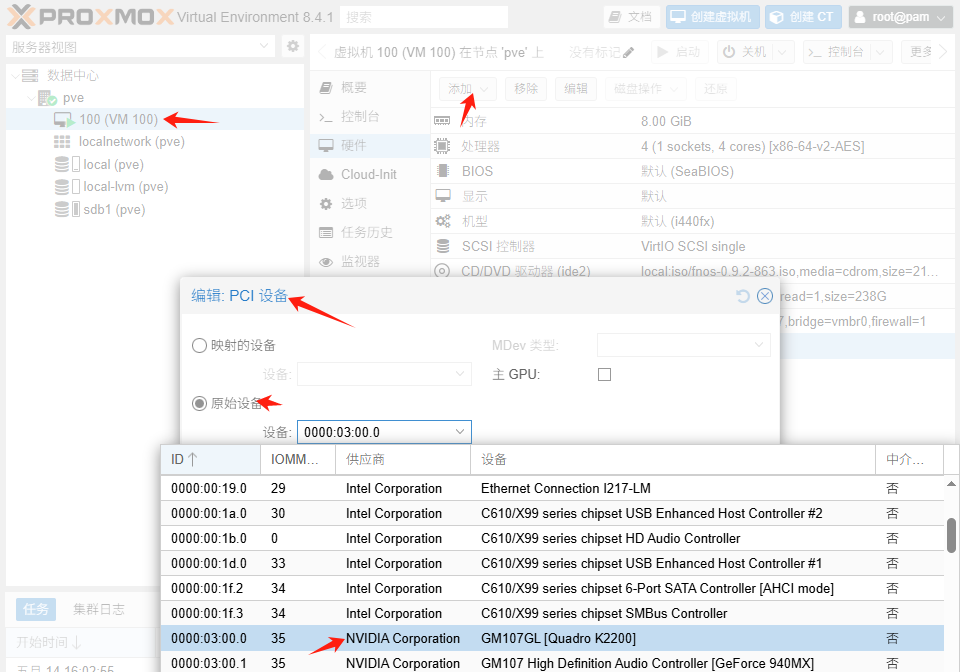The height and width of the screenshot is (672, 960).
Task: Close the Edit PCI Device dialog
Action: click(x=765, y=296)
